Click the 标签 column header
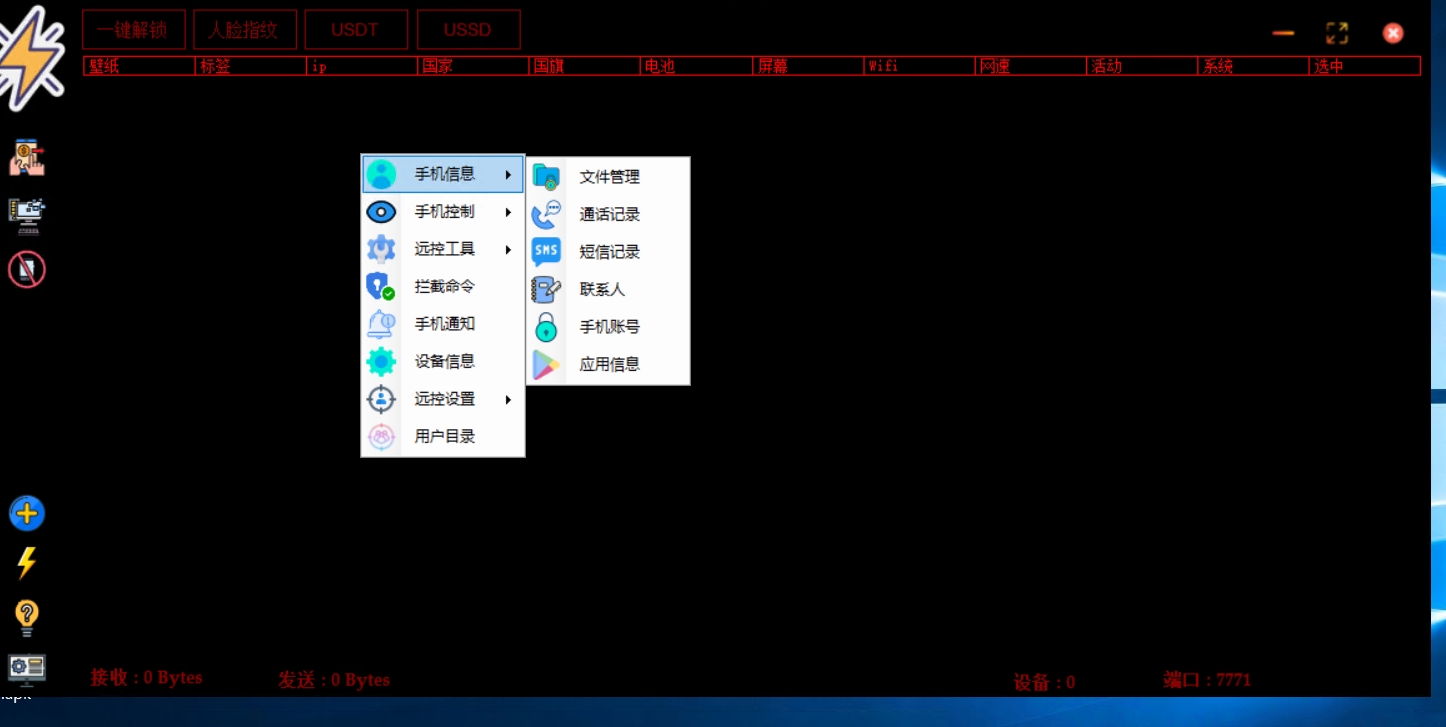1446x727 pixels. [x=251, y=66]
